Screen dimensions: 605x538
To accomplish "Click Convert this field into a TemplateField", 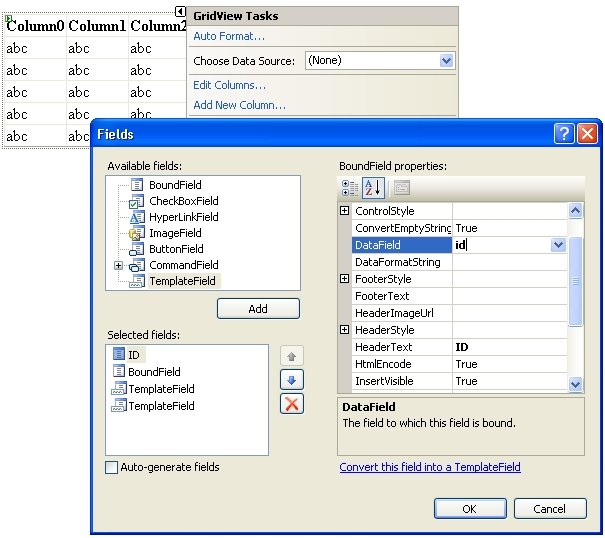I will click(x=430, y=467).
